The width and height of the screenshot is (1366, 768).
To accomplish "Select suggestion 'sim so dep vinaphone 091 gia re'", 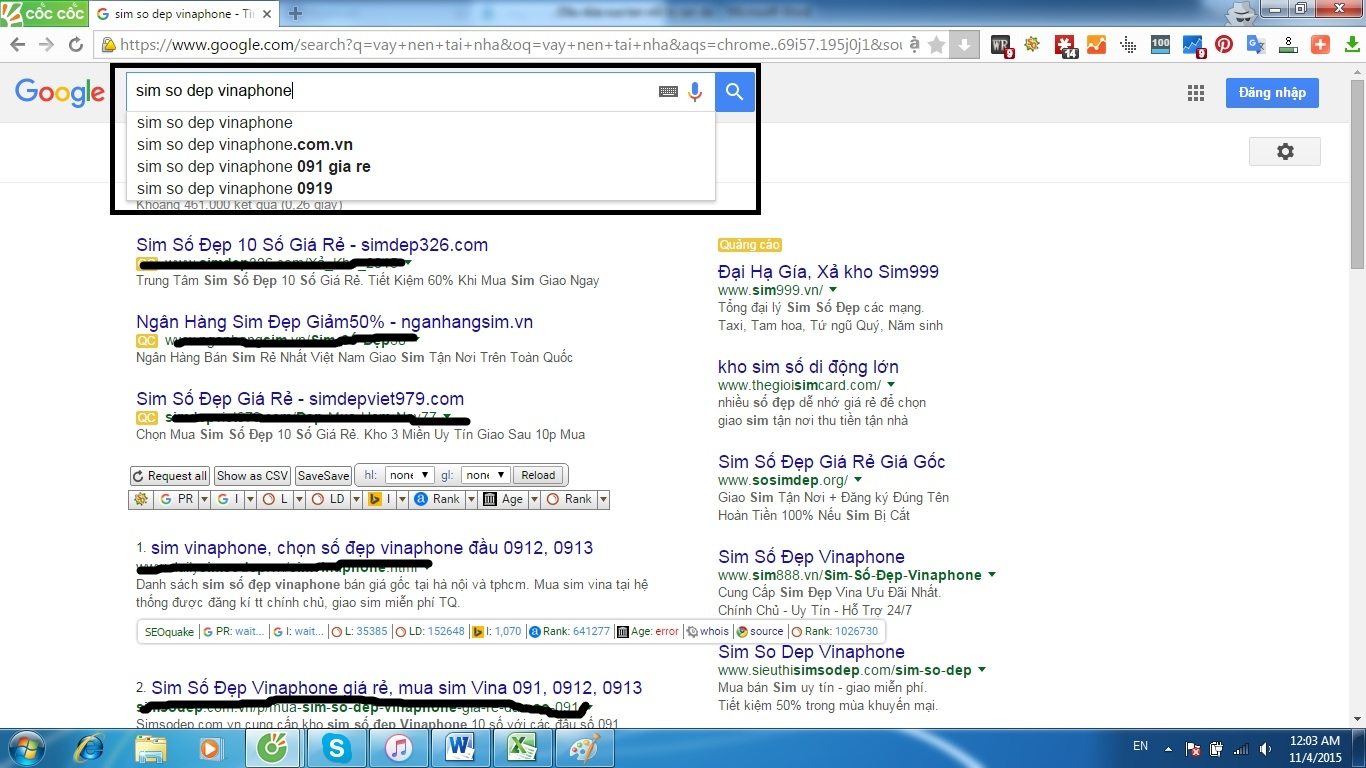I will point(421,166).
